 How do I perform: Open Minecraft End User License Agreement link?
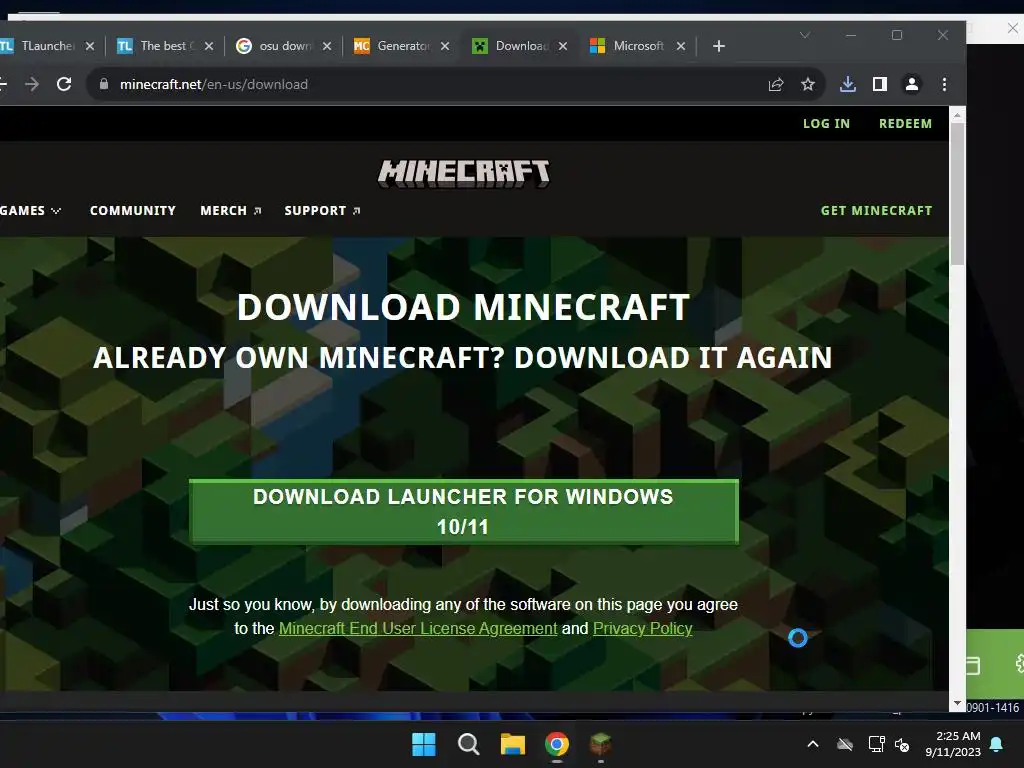click(x=418, y=628)
